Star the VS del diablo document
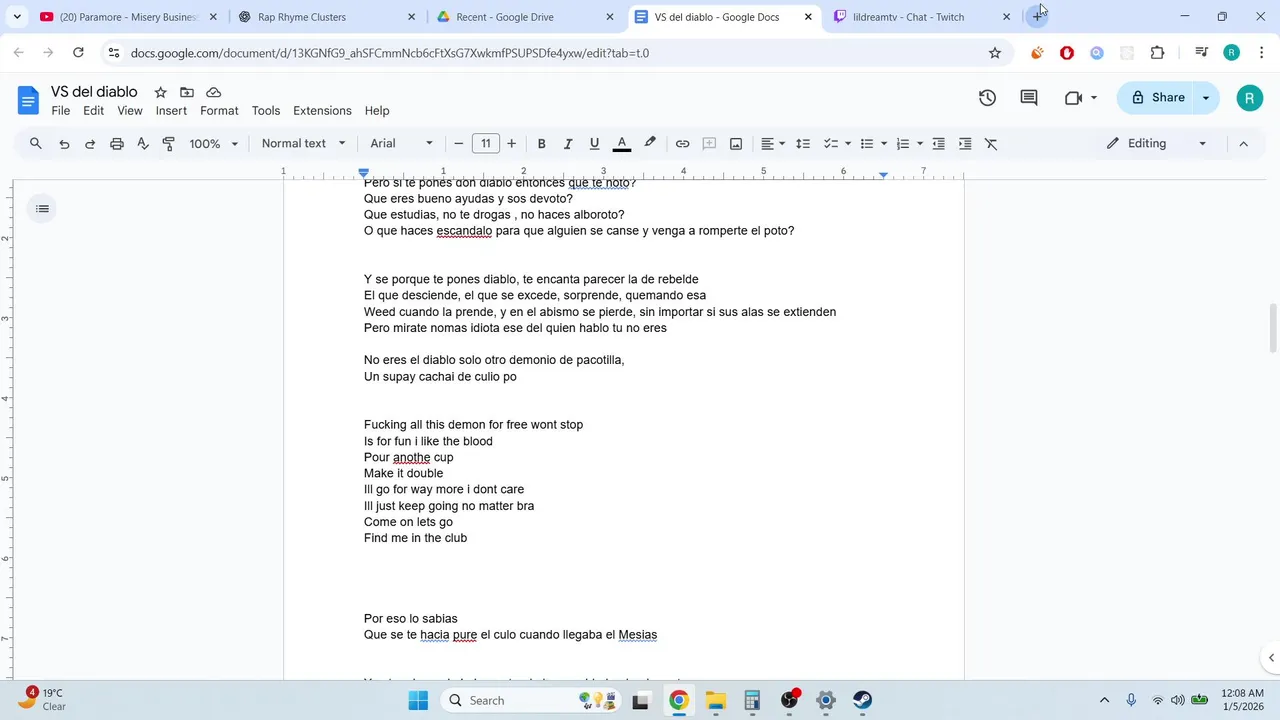The width and height of the screenshot is (1280, 720). click(160, 92)
